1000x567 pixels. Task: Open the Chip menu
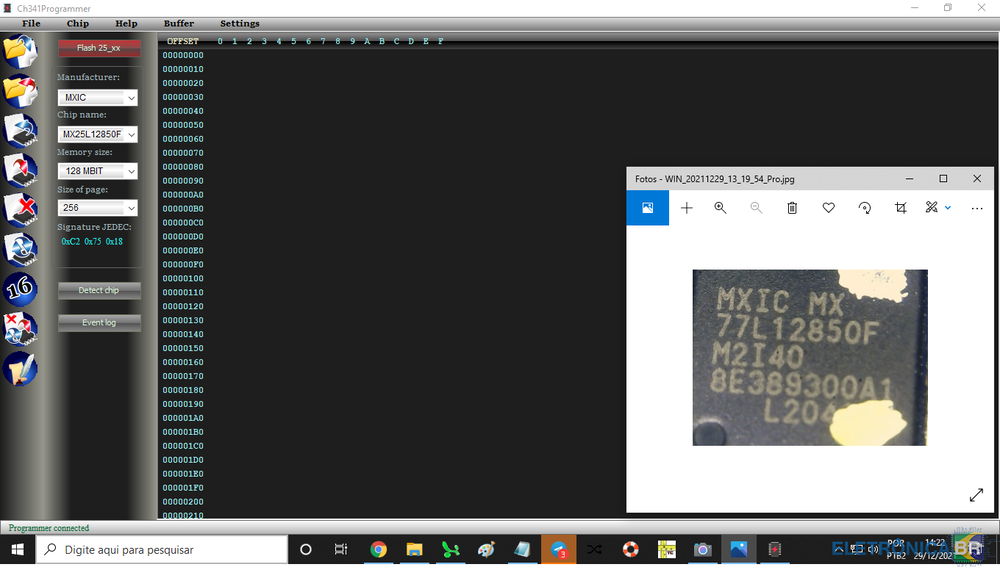[77, 23]
